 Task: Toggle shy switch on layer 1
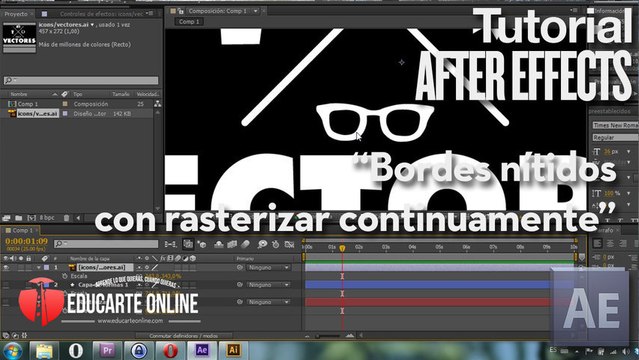pyautogui.click(x=139, y=267)
